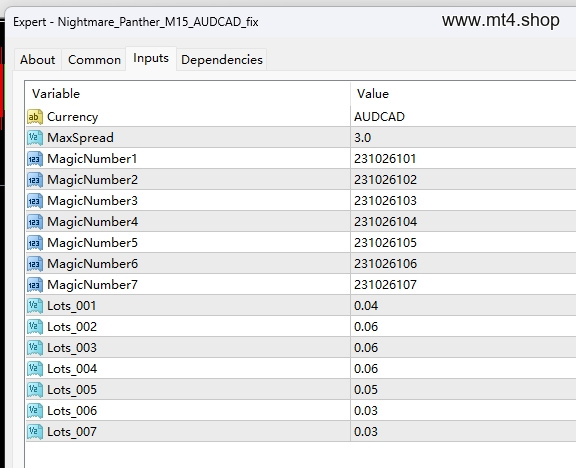Select the Lots_005 variable name

(x=72, y=389)
